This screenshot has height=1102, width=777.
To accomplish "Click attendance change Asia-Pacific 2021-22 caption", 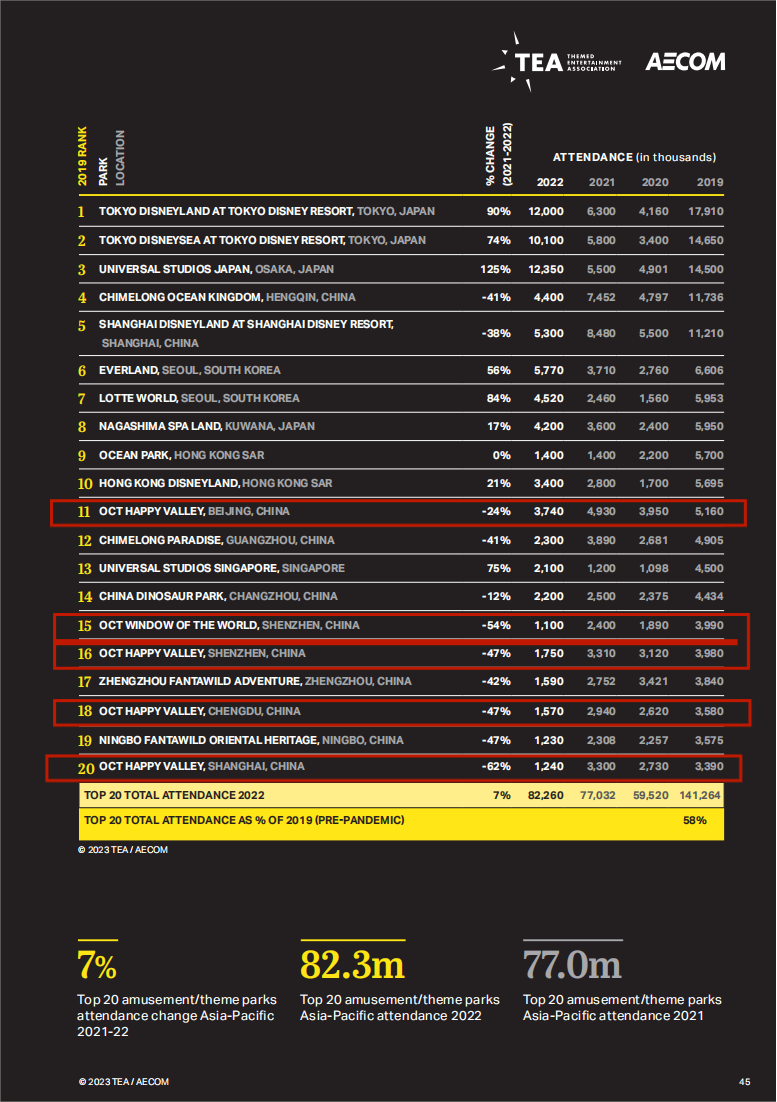I will click(x=176, y=1016).
